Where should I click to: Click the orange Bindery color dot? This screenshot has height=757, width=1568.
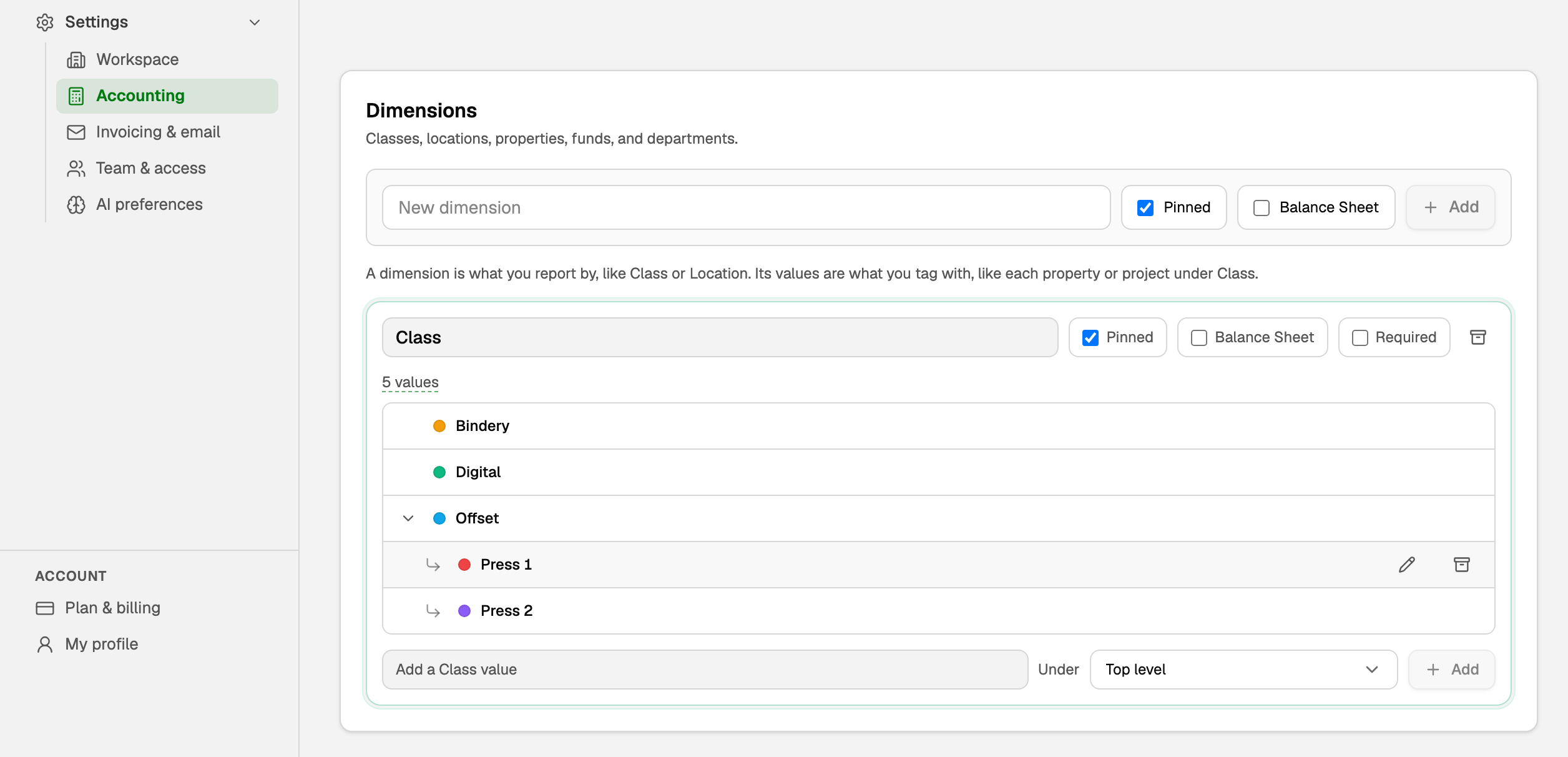tap(439, 426)
